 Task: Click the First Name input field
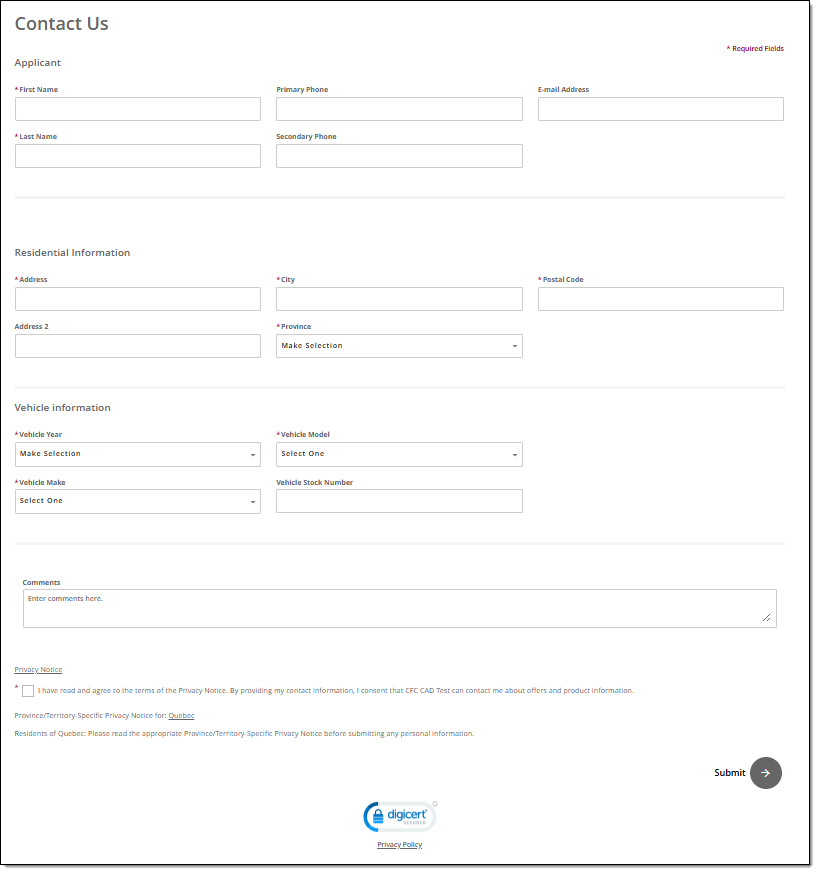click(138, 109)
